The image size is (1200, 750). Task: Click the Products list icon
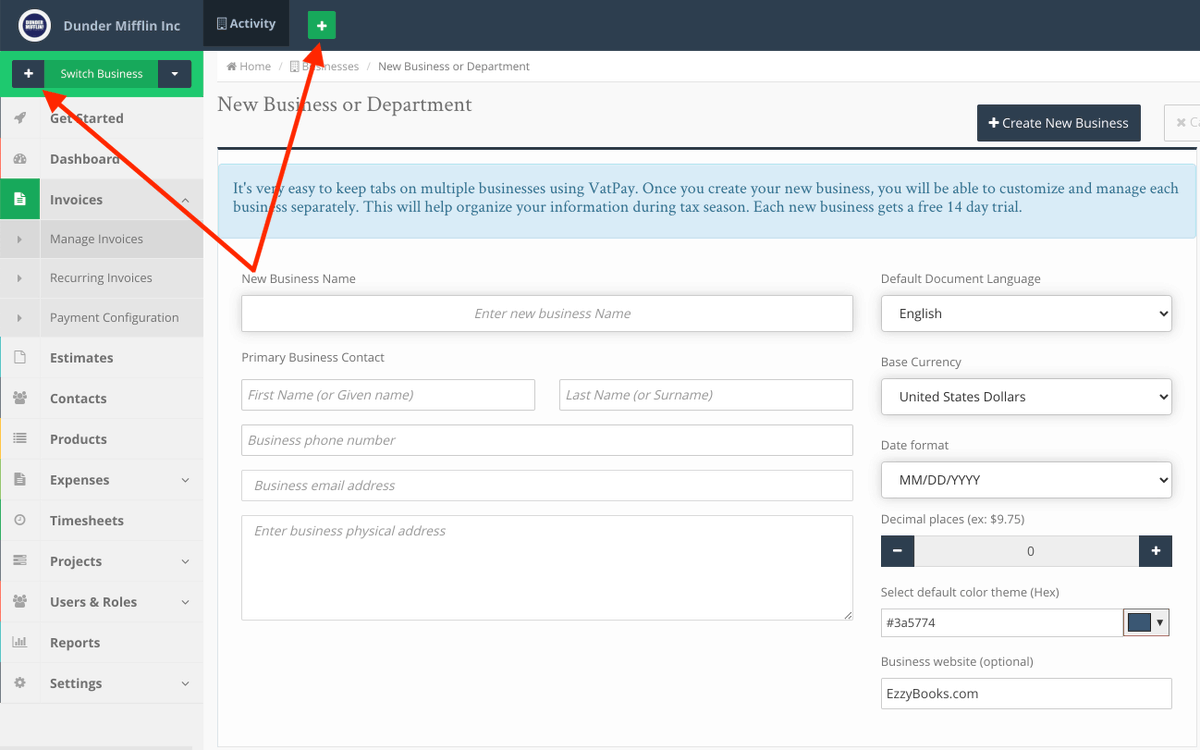pos(20,439)
